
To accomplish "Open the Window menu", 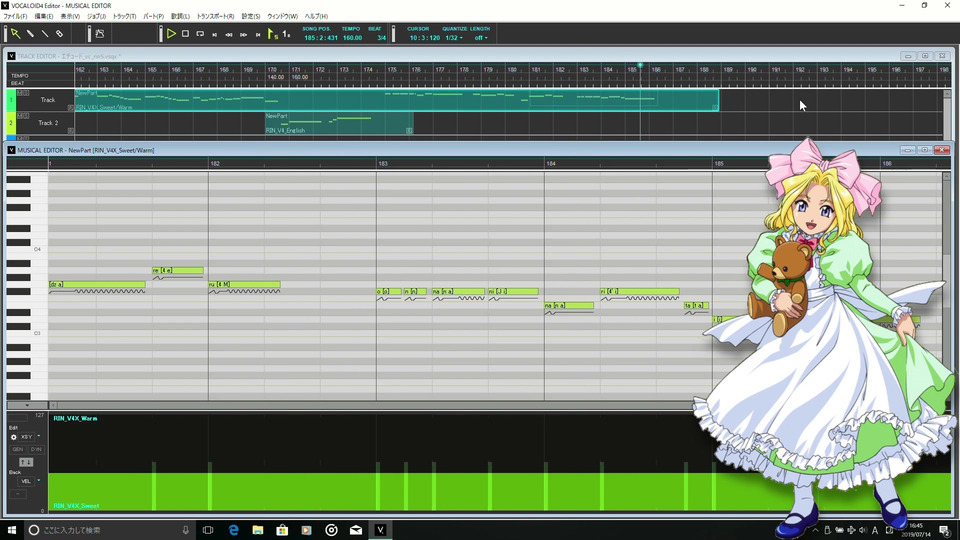I will click(282, 17).
